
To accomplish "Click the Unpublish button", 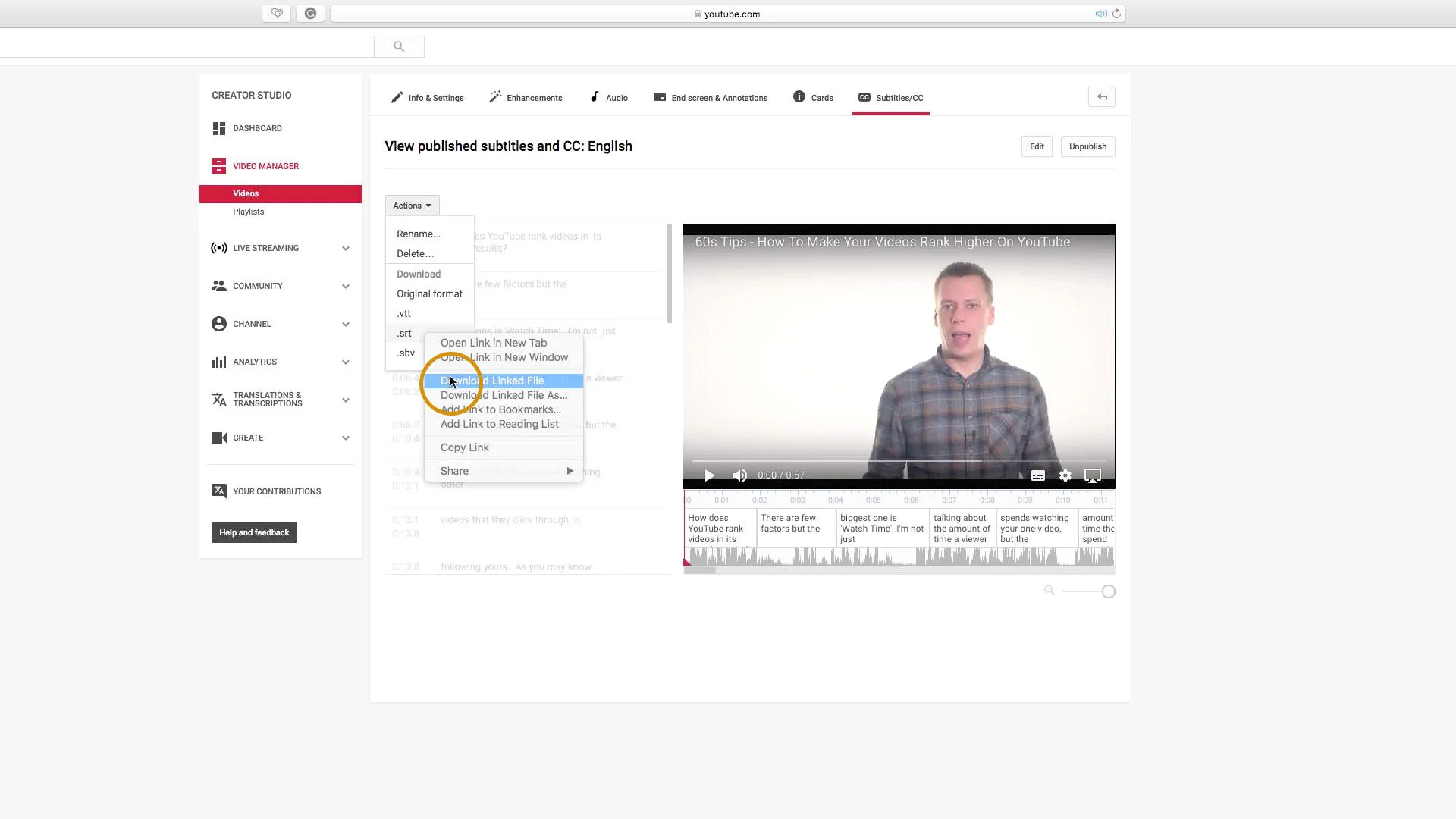I will pyautogui.click(x=1087, y=146).
